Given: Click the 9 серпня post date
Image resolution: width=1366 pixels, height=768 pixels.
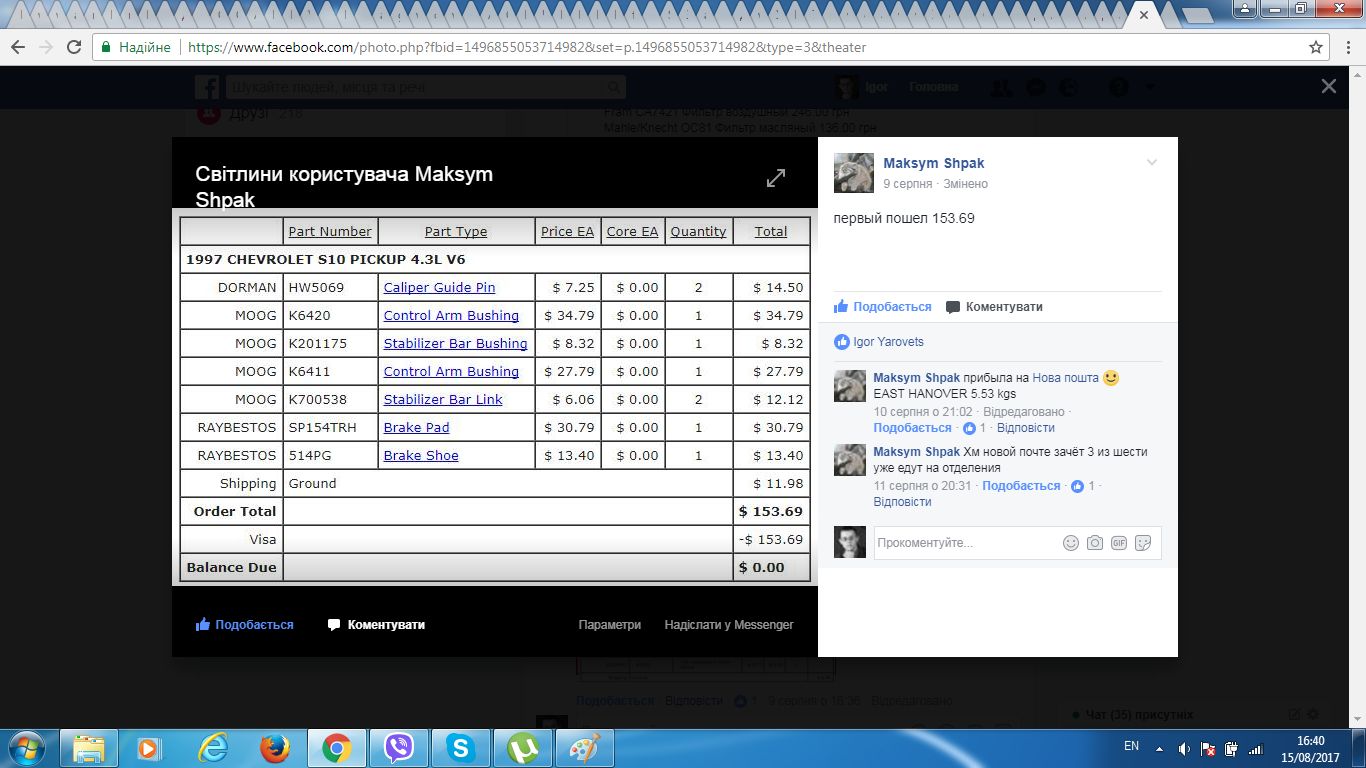Looking at the screenshot, I should pos(908,184).
